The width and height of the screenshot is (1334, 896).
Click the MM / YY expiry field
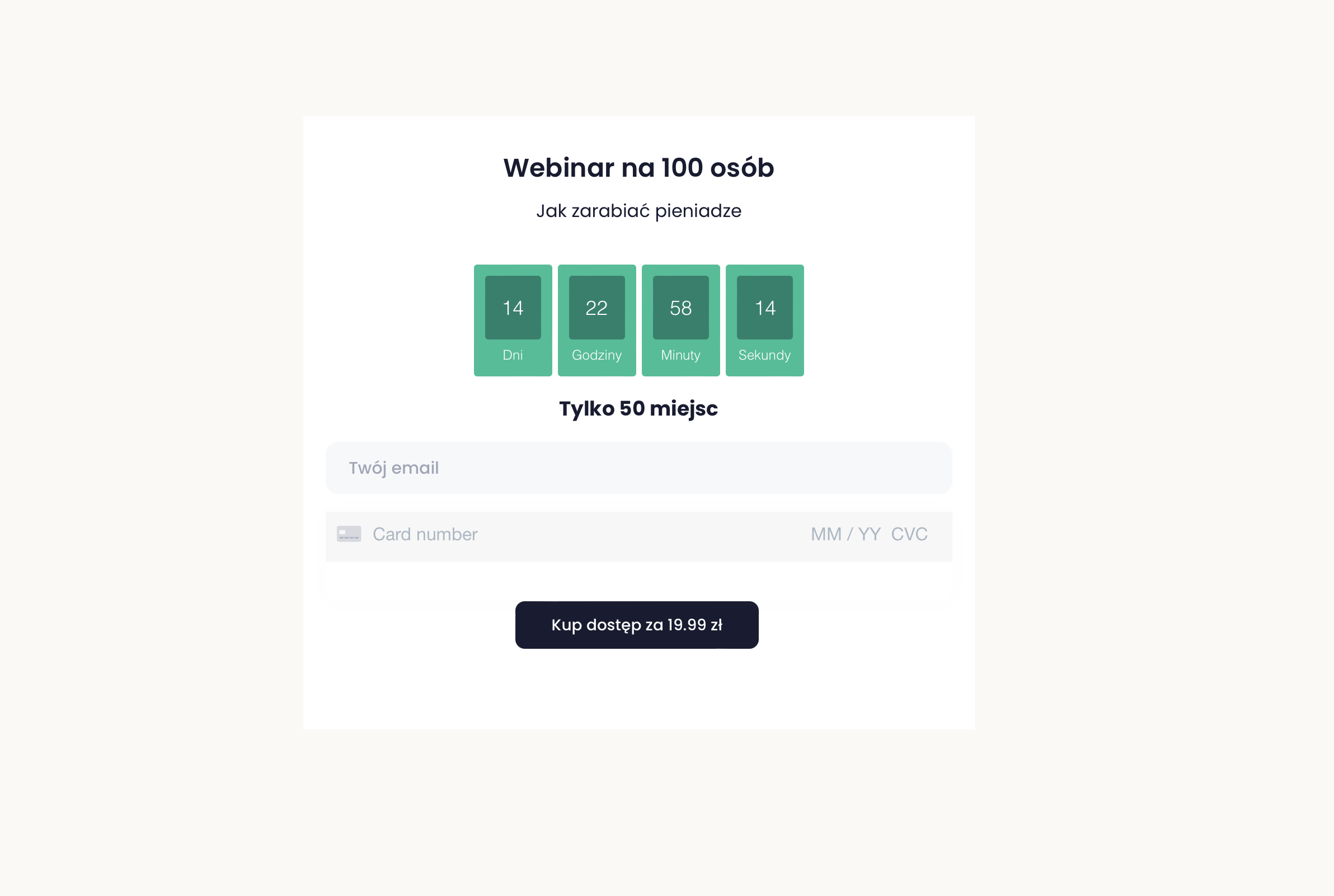(x=846, y=534)
